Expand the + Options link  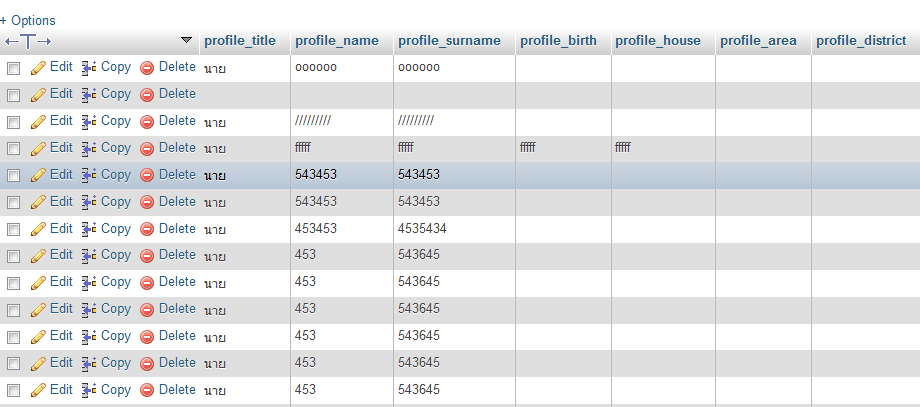click(x=29, y=20)
